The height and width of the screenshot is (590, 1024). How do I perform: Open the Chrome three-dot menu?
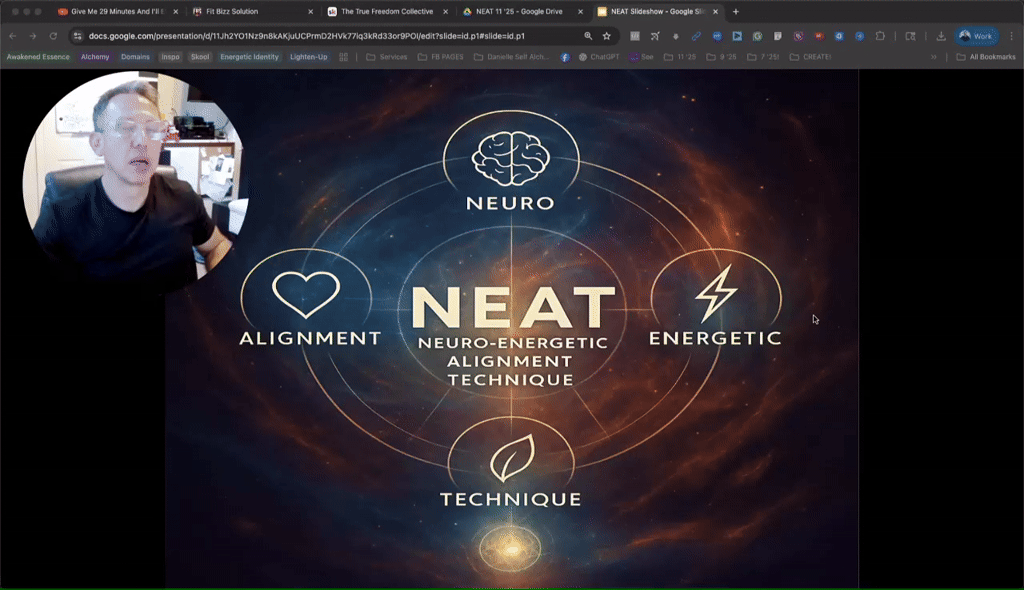click(1011, 36)
